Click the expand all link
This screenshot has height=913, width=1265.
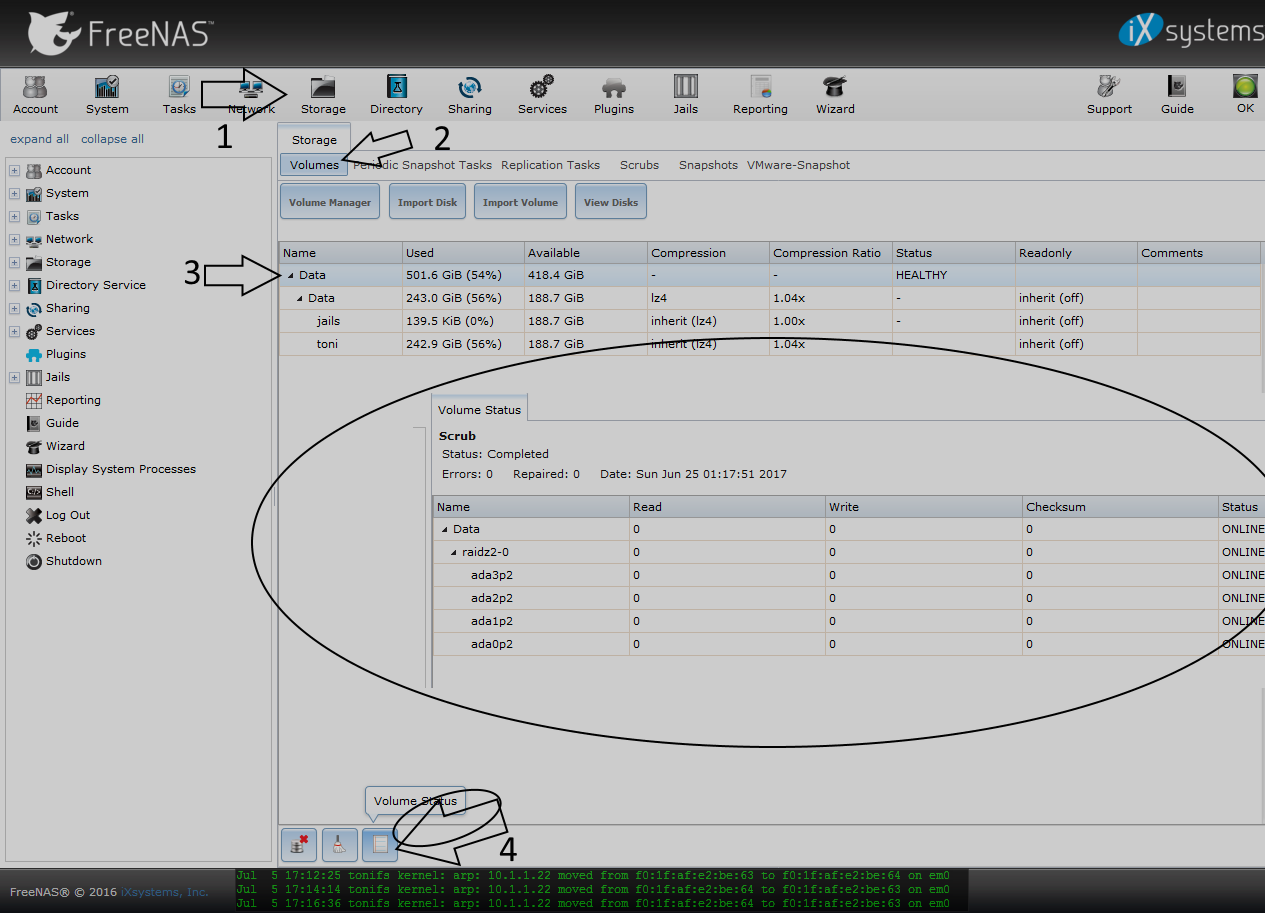(x=40, y=139)
